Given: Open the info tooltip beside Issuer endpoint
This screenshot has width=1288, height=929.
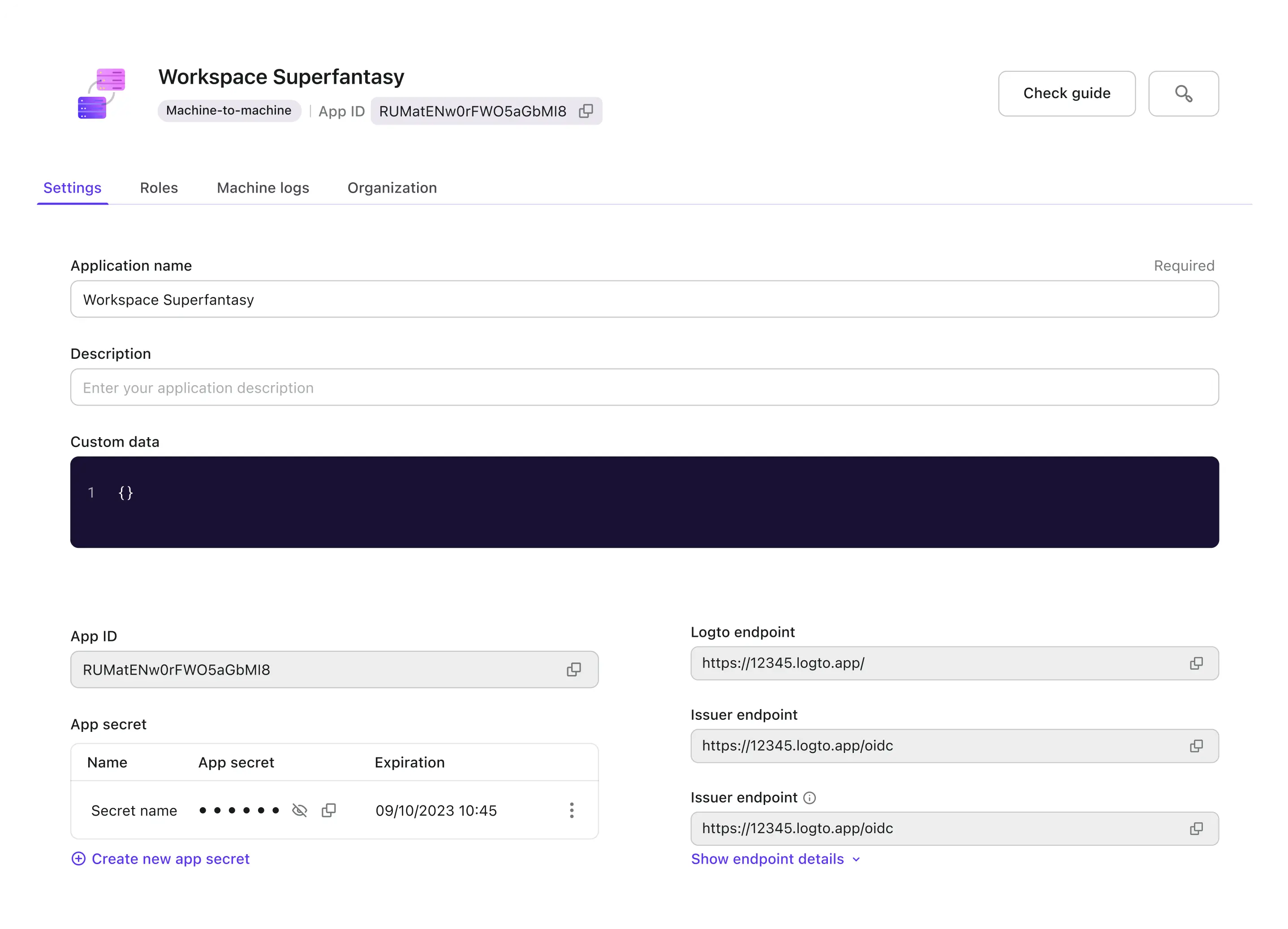Looking at the screenshot, I should 810,798.
